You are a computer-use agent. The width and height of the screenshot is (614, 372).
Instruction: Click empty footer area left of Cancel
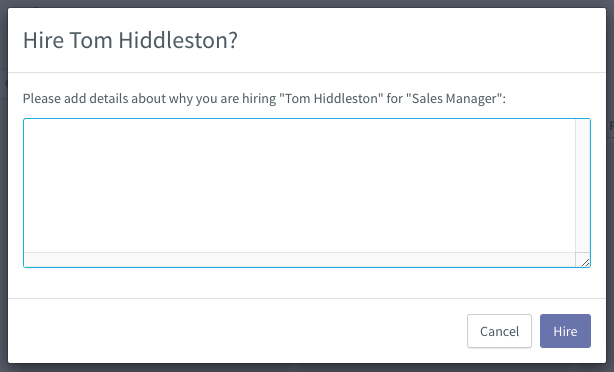click(235, 331)
